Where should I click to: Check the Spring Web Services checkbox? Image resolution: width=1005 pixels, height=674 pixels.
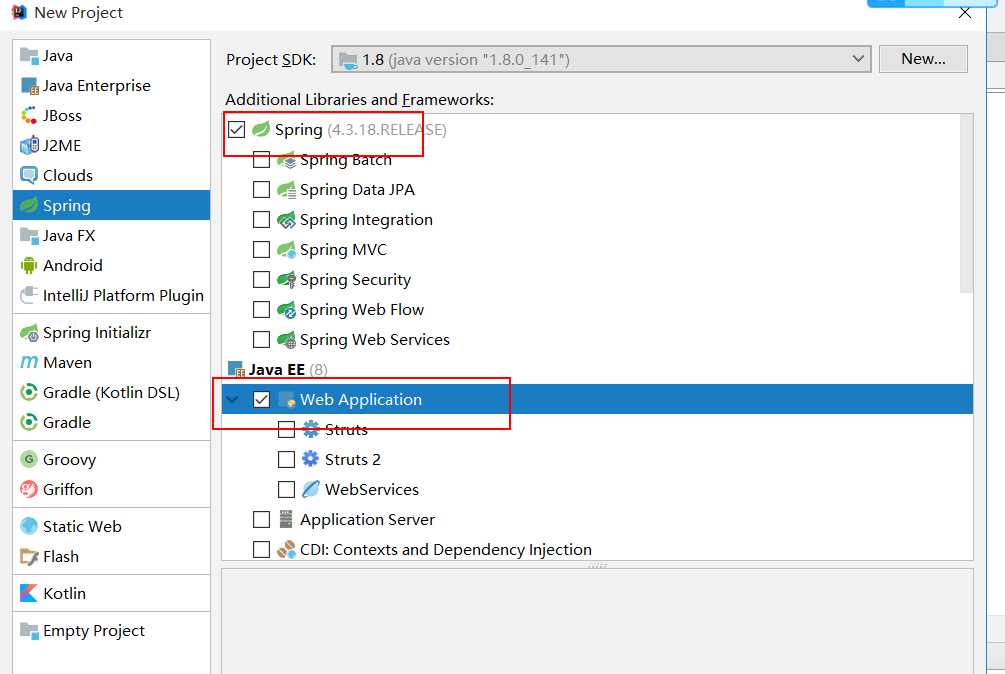tap(262, 340)
